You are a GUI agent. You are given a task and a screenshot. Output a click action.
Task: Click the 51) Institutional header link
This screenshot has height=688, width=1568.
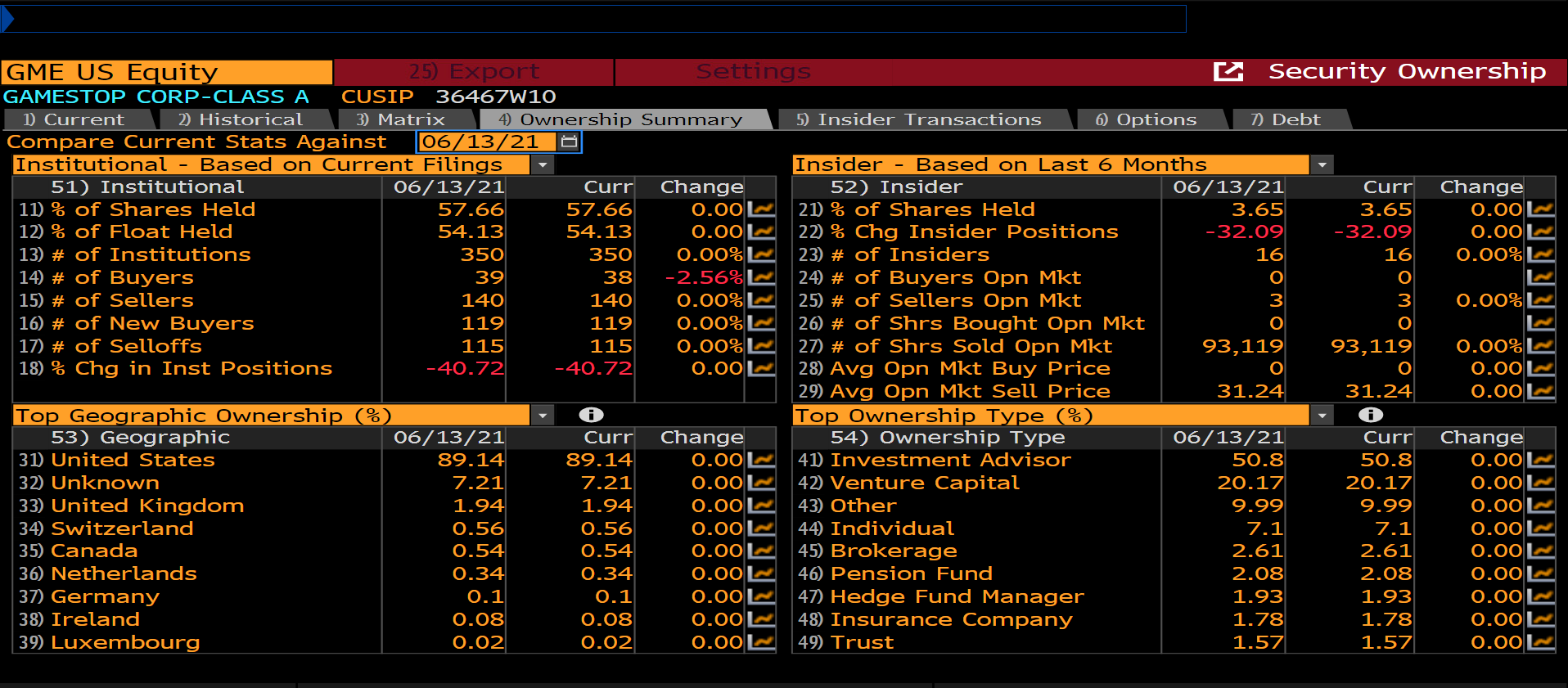point(147,187)
